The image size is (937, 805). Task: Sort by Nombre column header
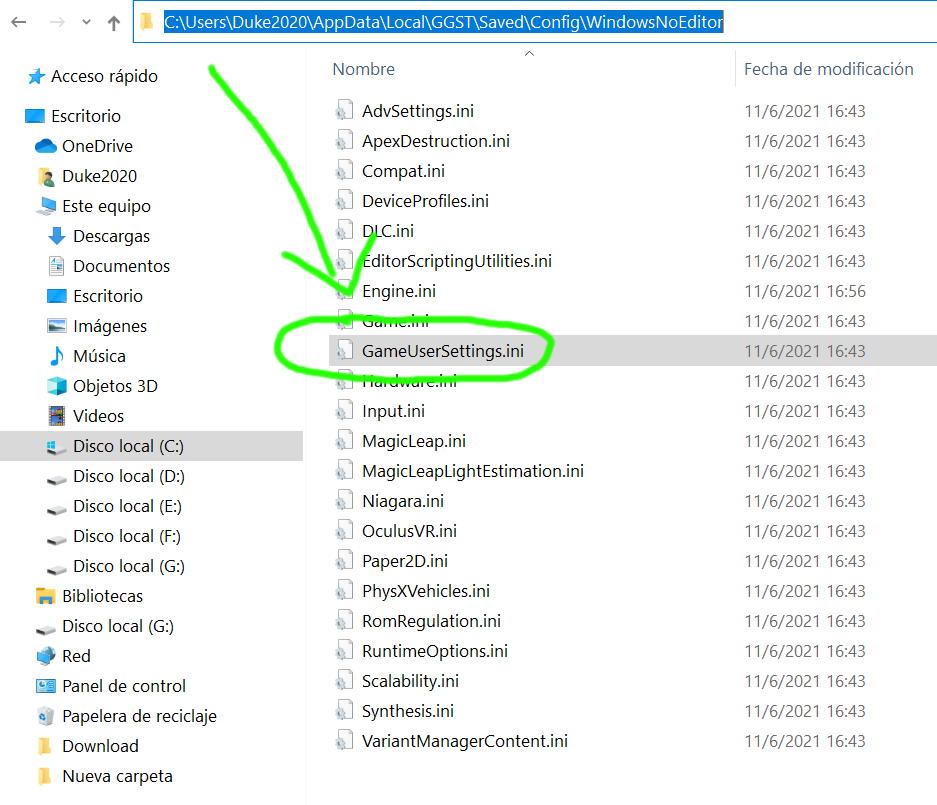(364, 69)
